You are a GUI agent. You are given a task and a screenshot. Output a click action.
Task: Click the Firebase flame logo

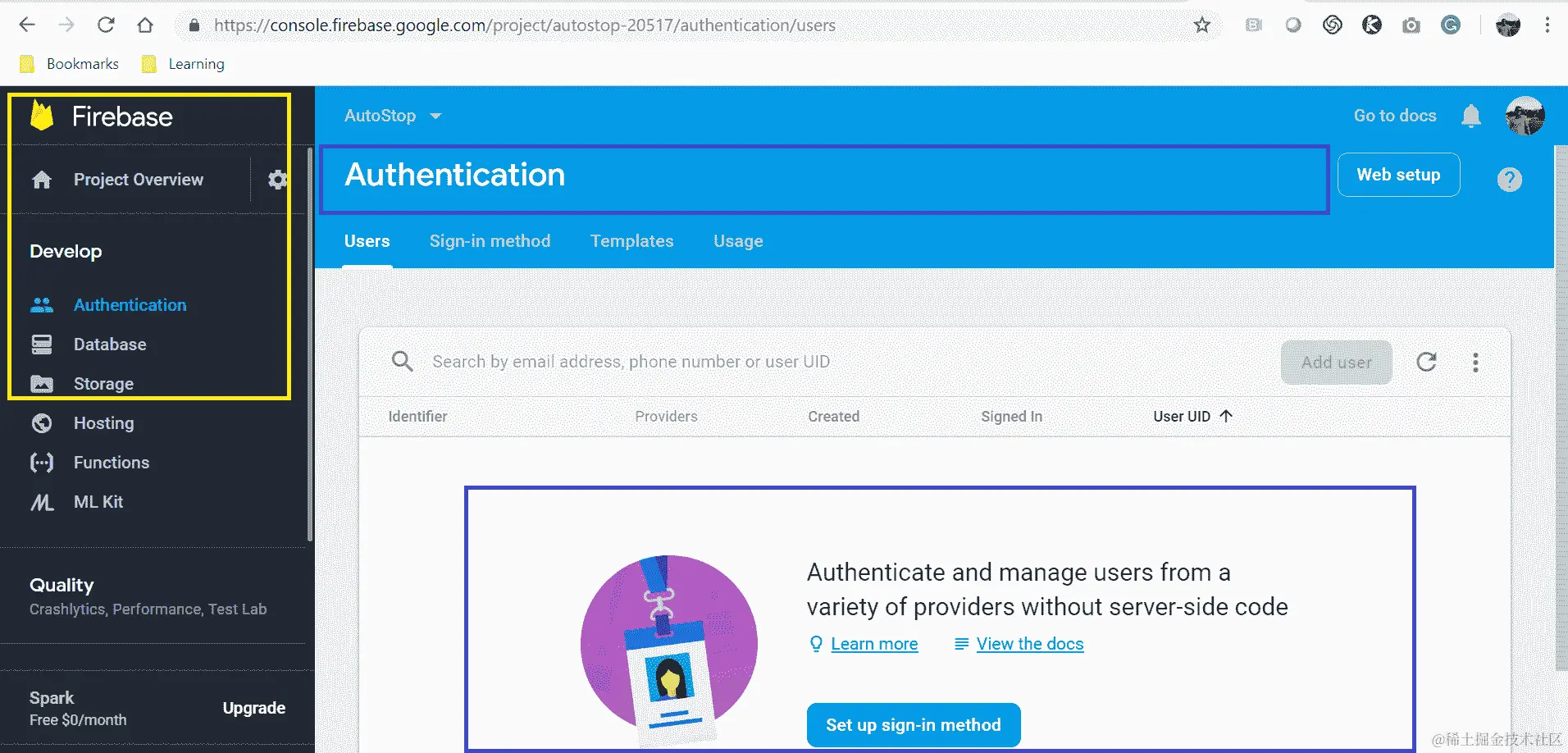(x=42, y=116)
